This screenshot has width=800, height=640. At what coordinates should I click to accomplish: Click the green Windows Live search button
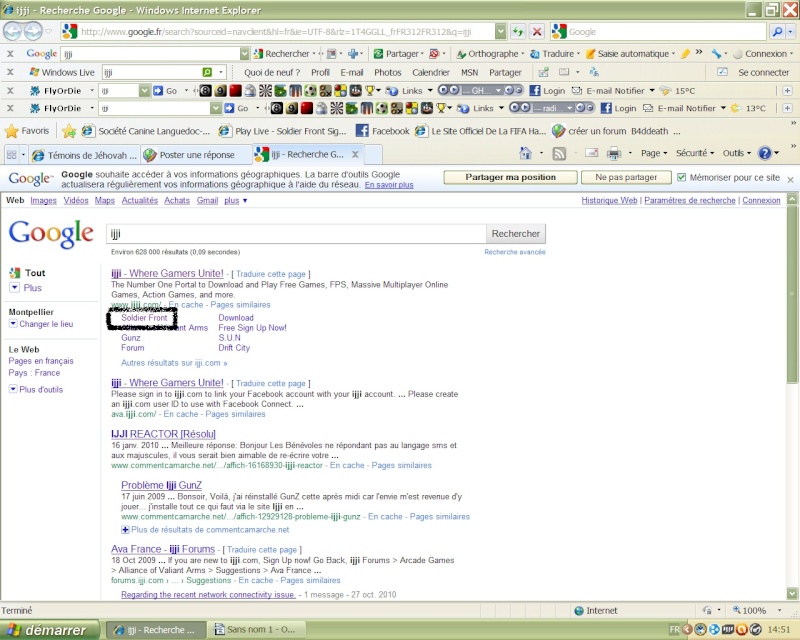click(x=207, y=72)
